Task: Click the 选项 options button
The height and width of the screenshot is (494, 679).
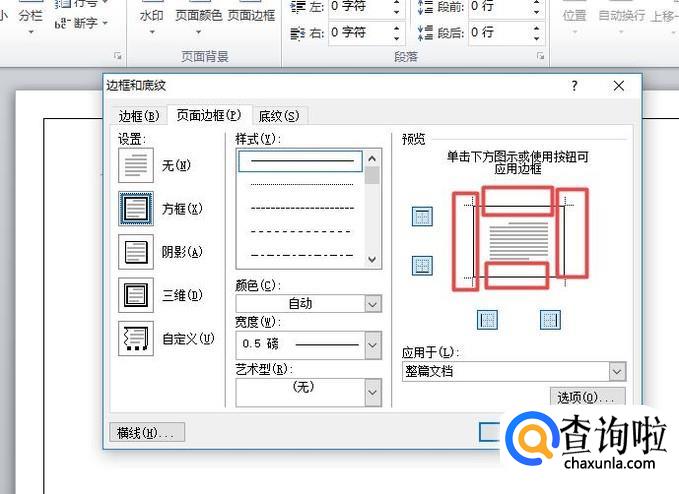Action: coord(587,397)
